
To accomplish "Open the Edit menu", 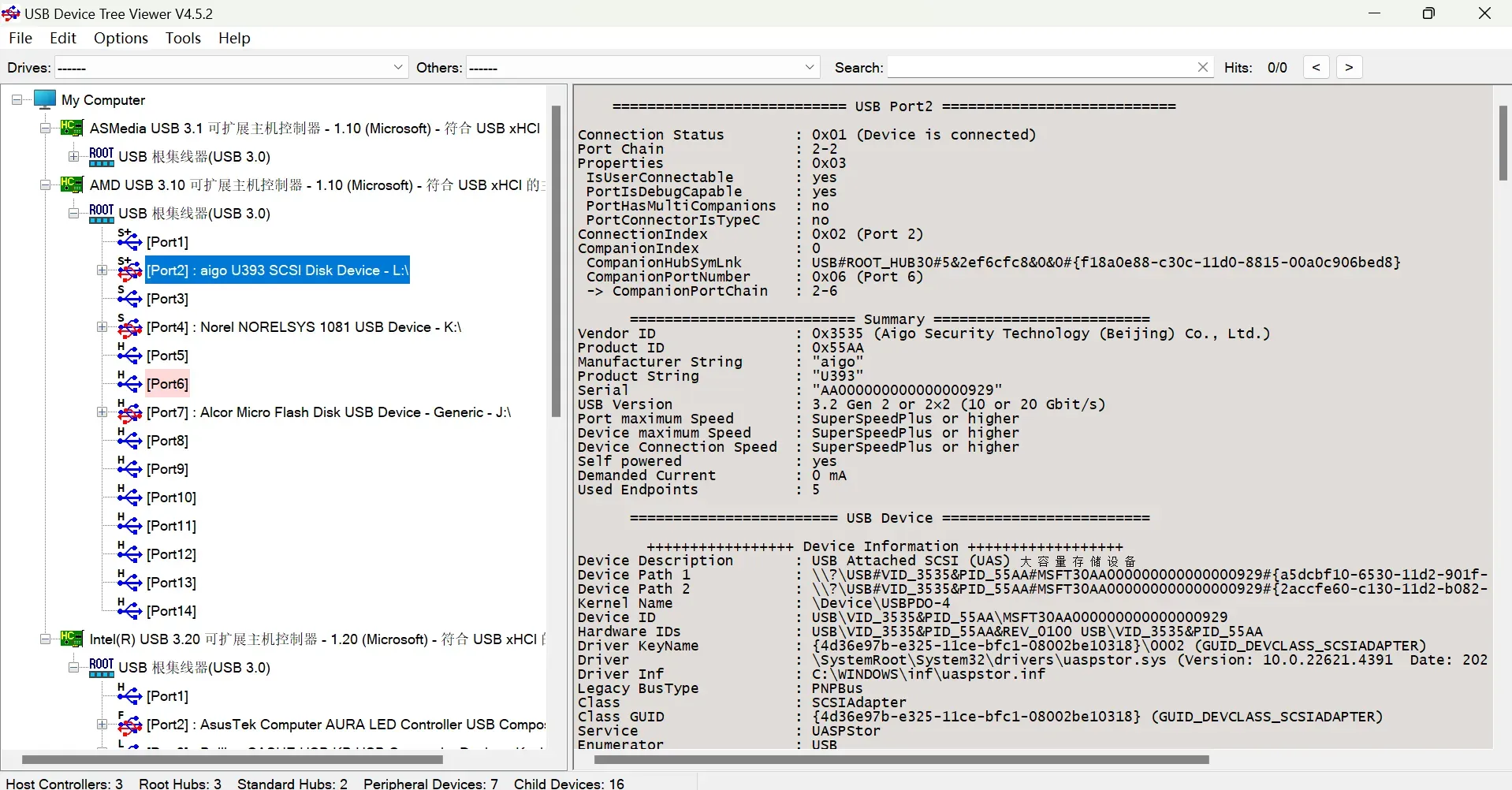I will tap(63, 38).
